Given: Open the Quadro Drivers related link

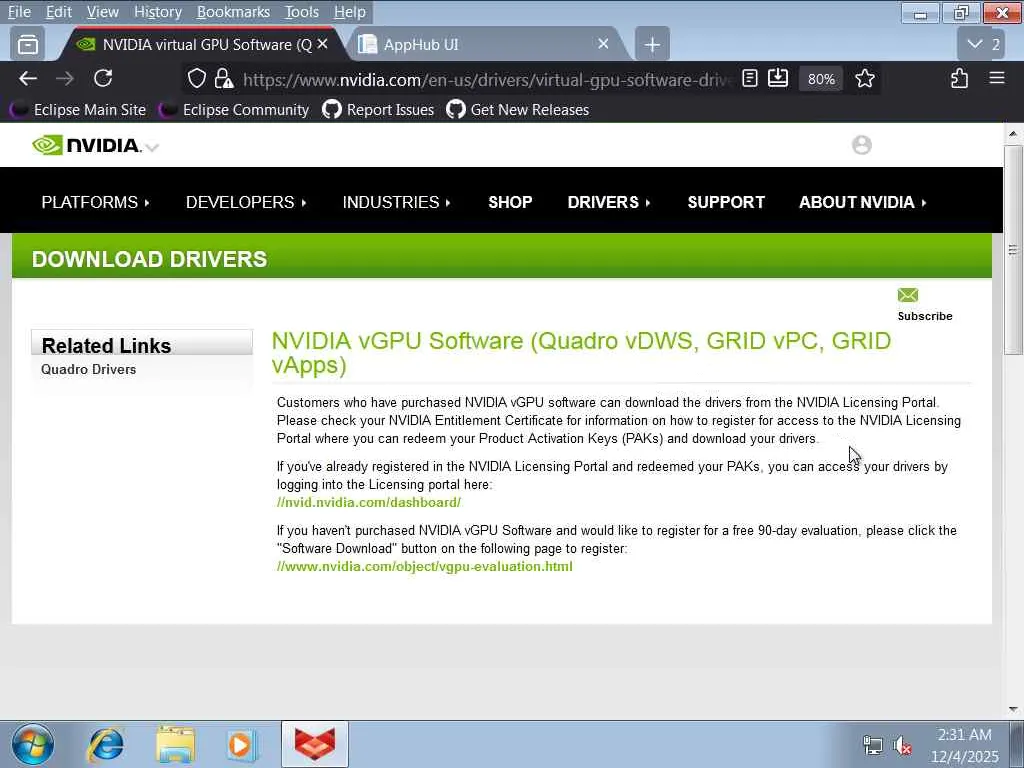Looking at the screenshot, I should point(88,370).
